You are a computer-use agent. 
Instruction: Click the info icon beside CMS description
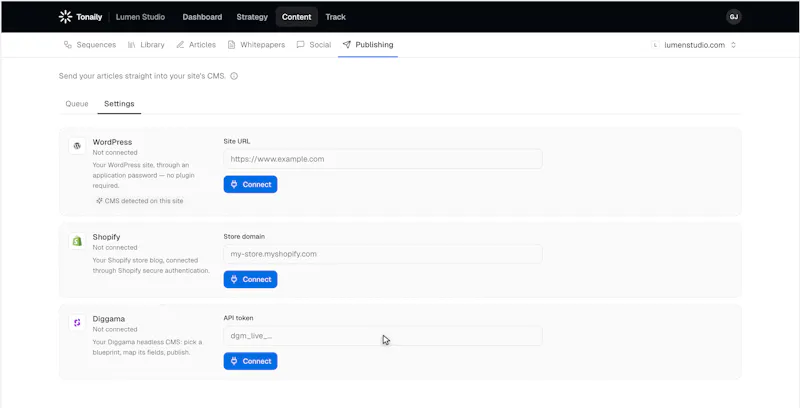point(234,76)
